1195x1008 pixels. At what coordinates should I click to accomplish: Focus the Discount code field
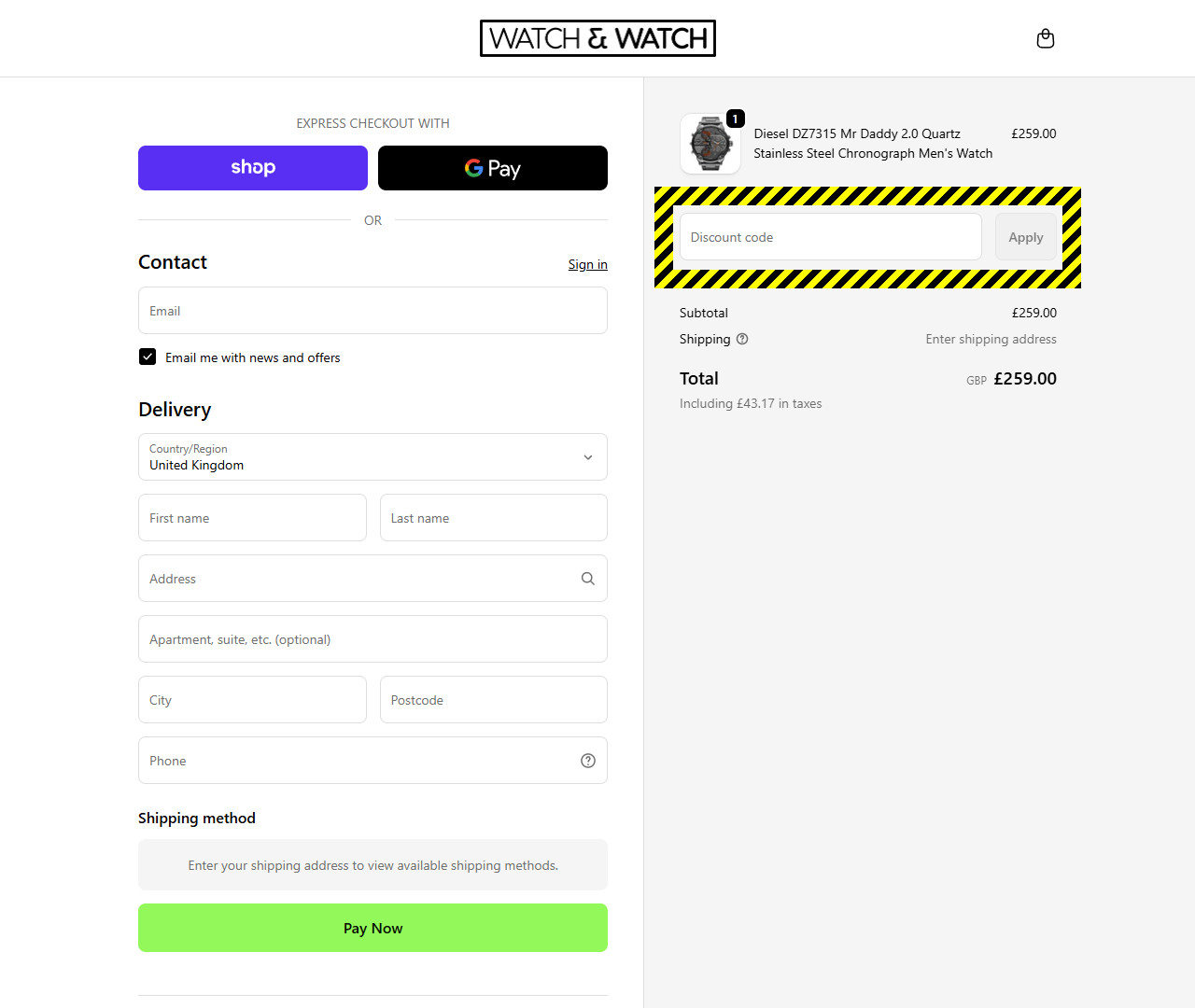pyautogui.click(x=831, y=237)
